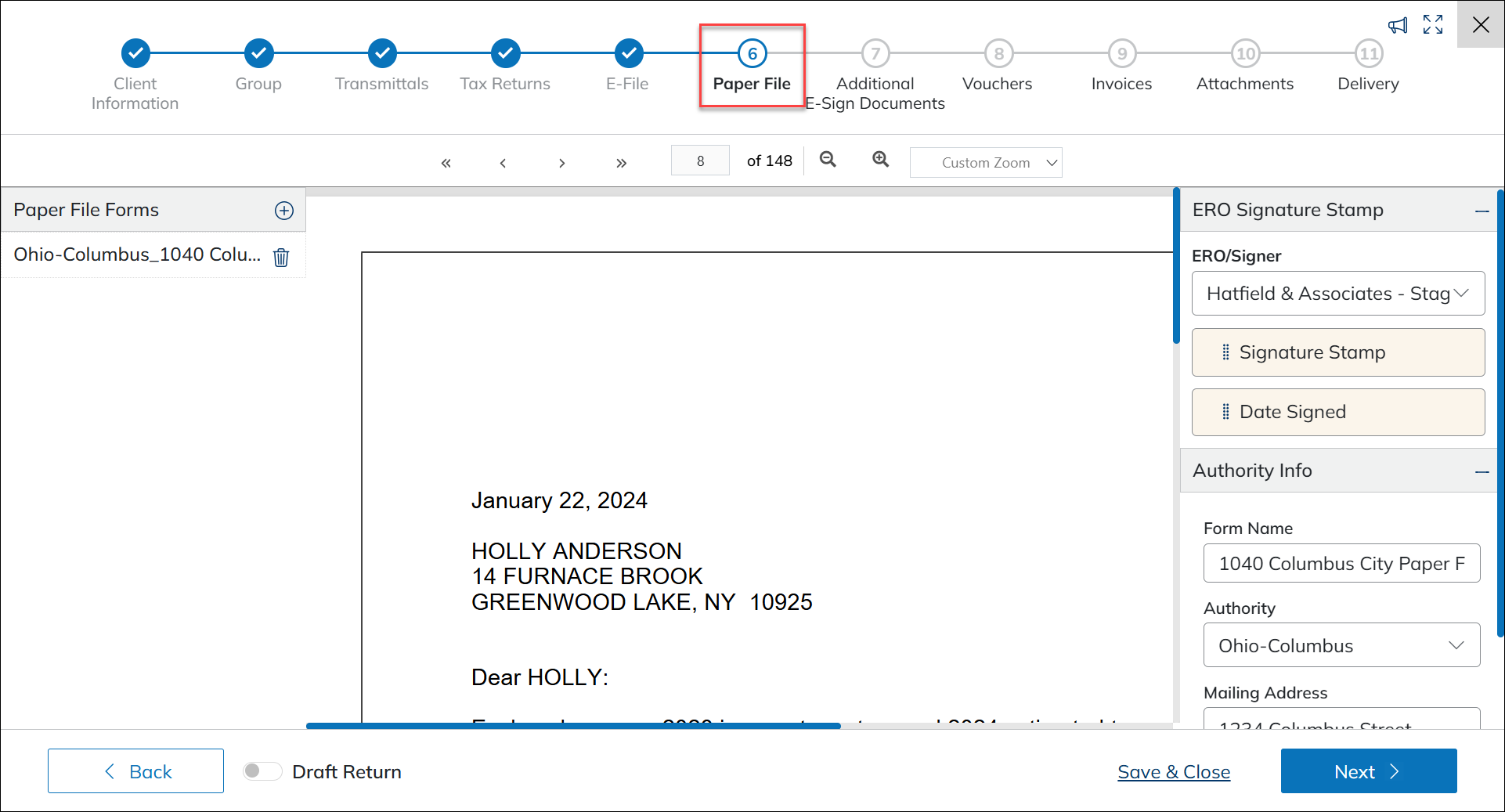This screenshot has width=1505, height=812.
Task: Delete the Ohio-Columbus_1040 form with trash icon
Action: pyautogui.click(x=281, y=257)
